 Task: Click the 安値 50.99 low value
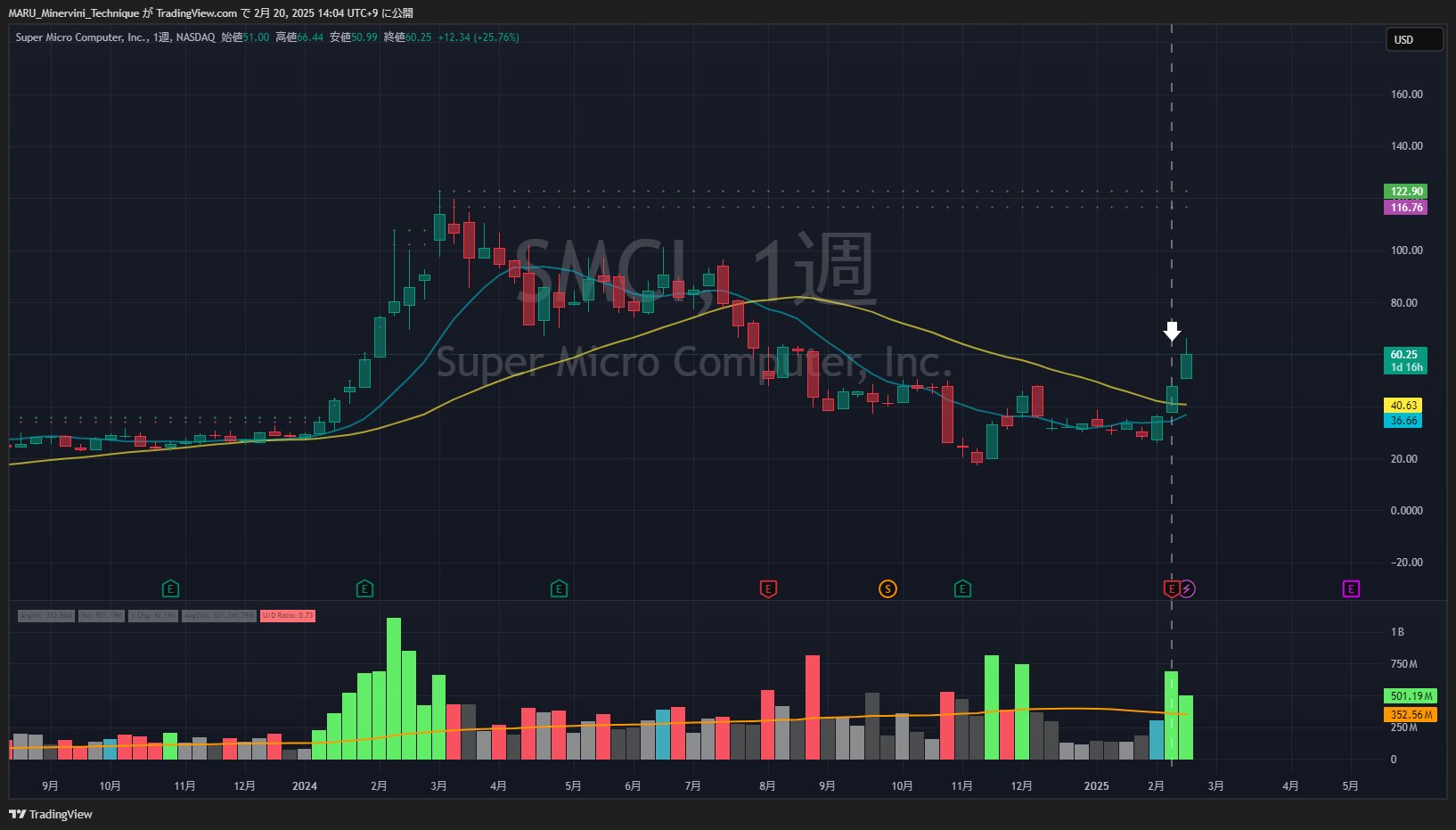354,37
